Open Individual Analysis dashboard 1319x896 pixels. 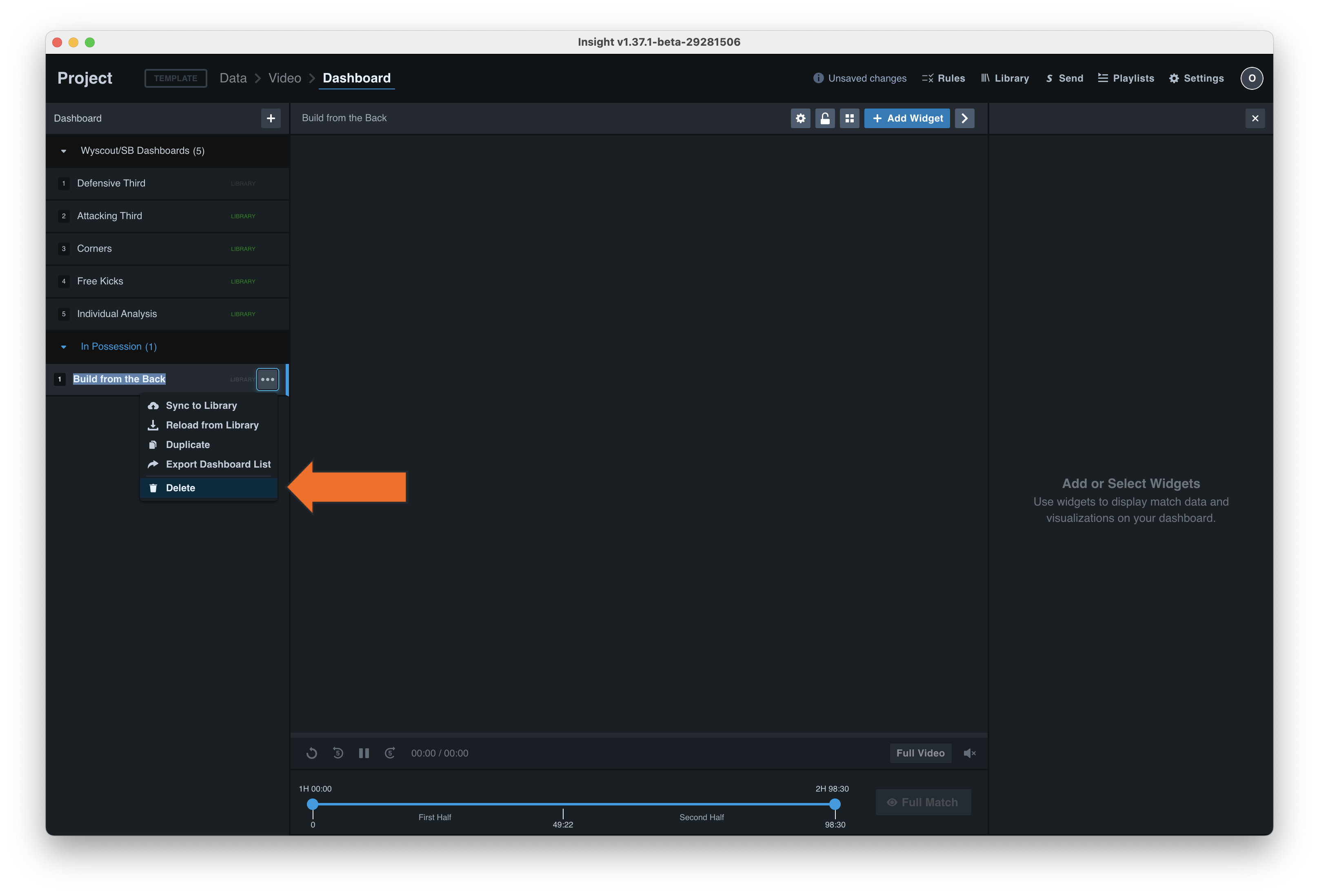167,314
